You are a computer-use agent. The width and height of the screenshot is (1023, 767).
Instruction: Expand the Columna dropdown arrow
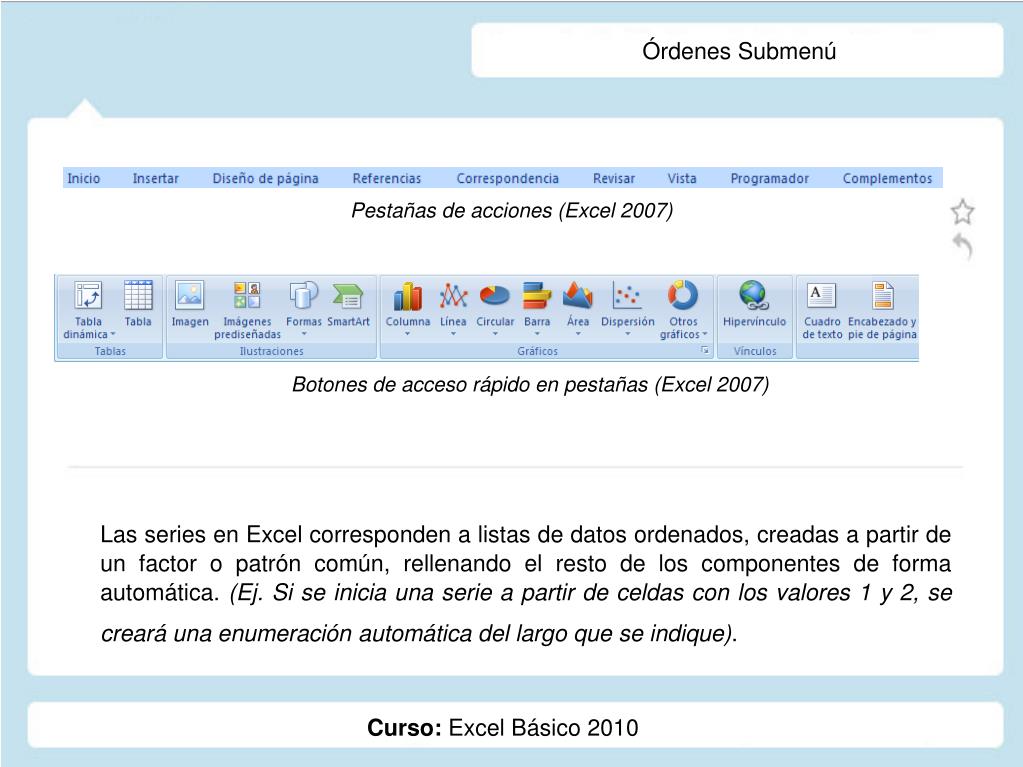point(408,334)
